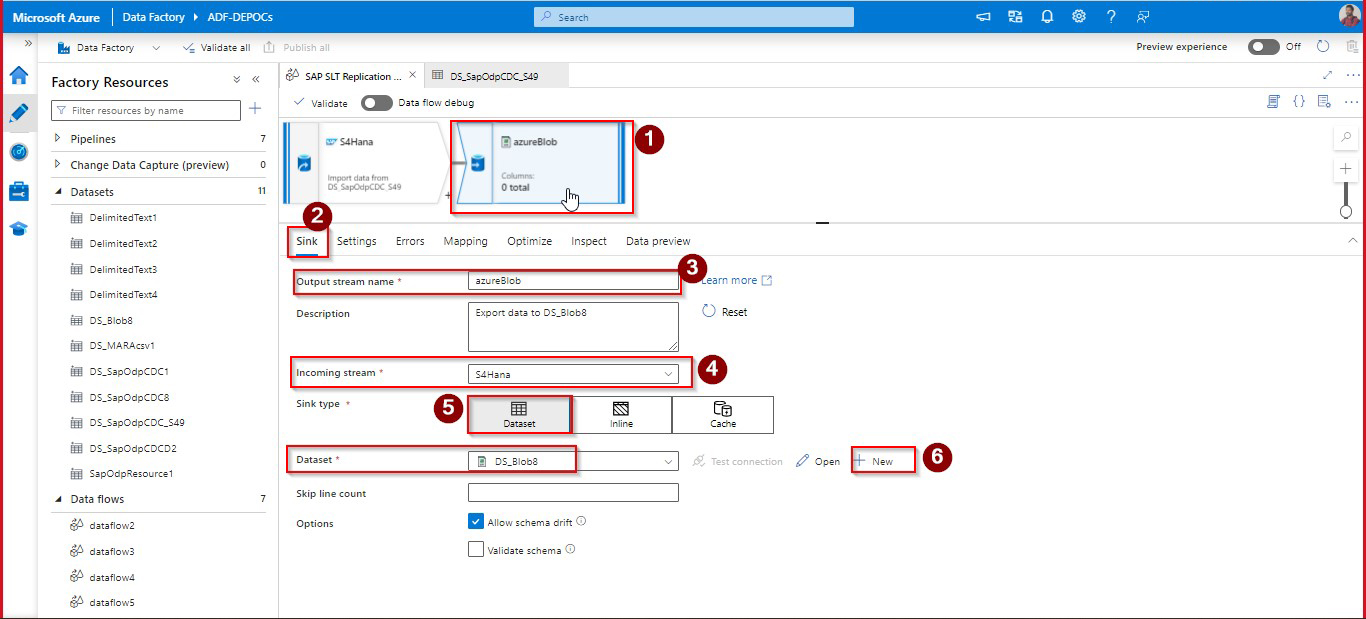1366x619 pixels.
Task: Toggle the Preview experience switch
Action: 1264,47
